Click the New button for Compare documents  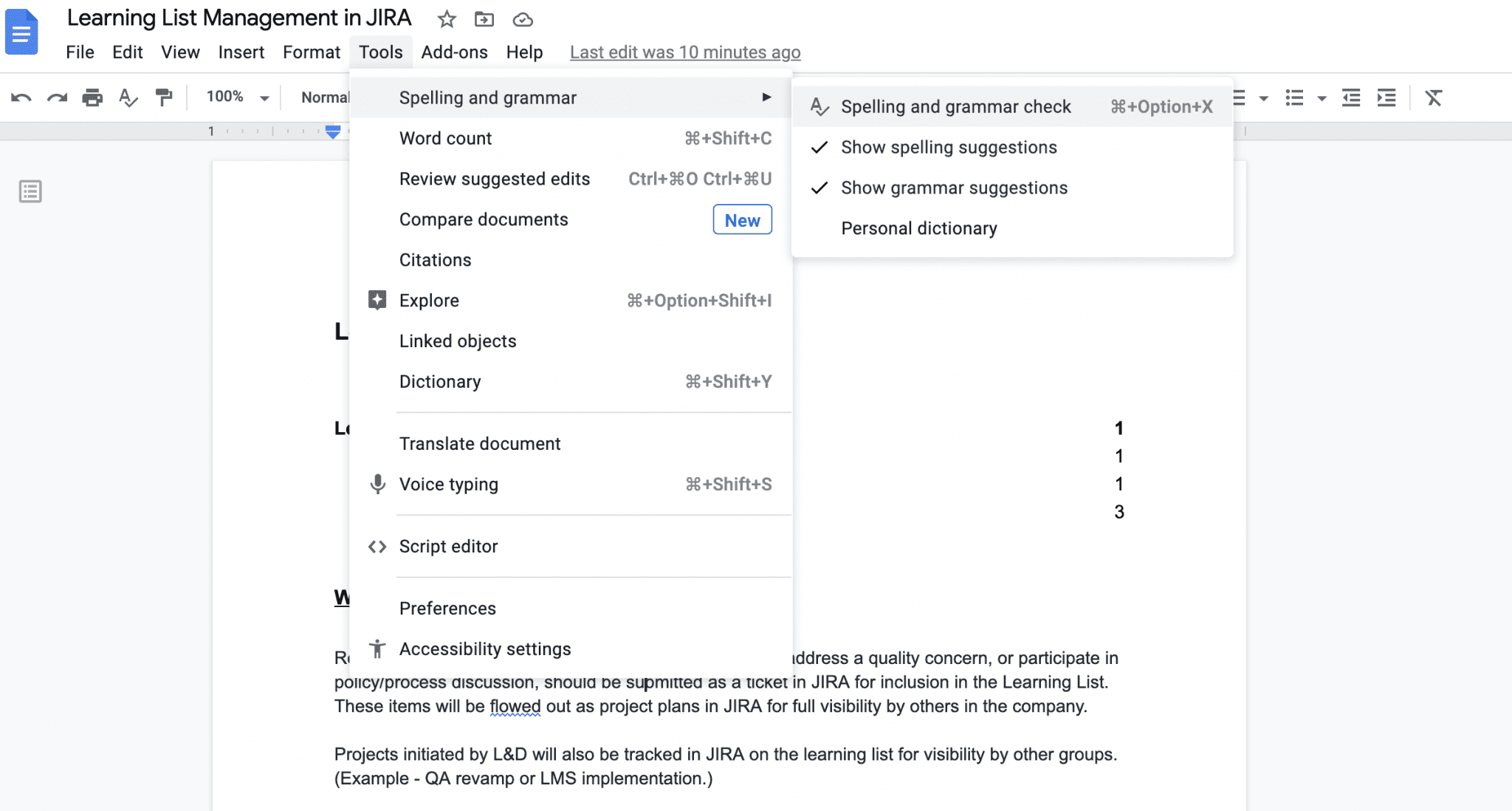point(742,220)
